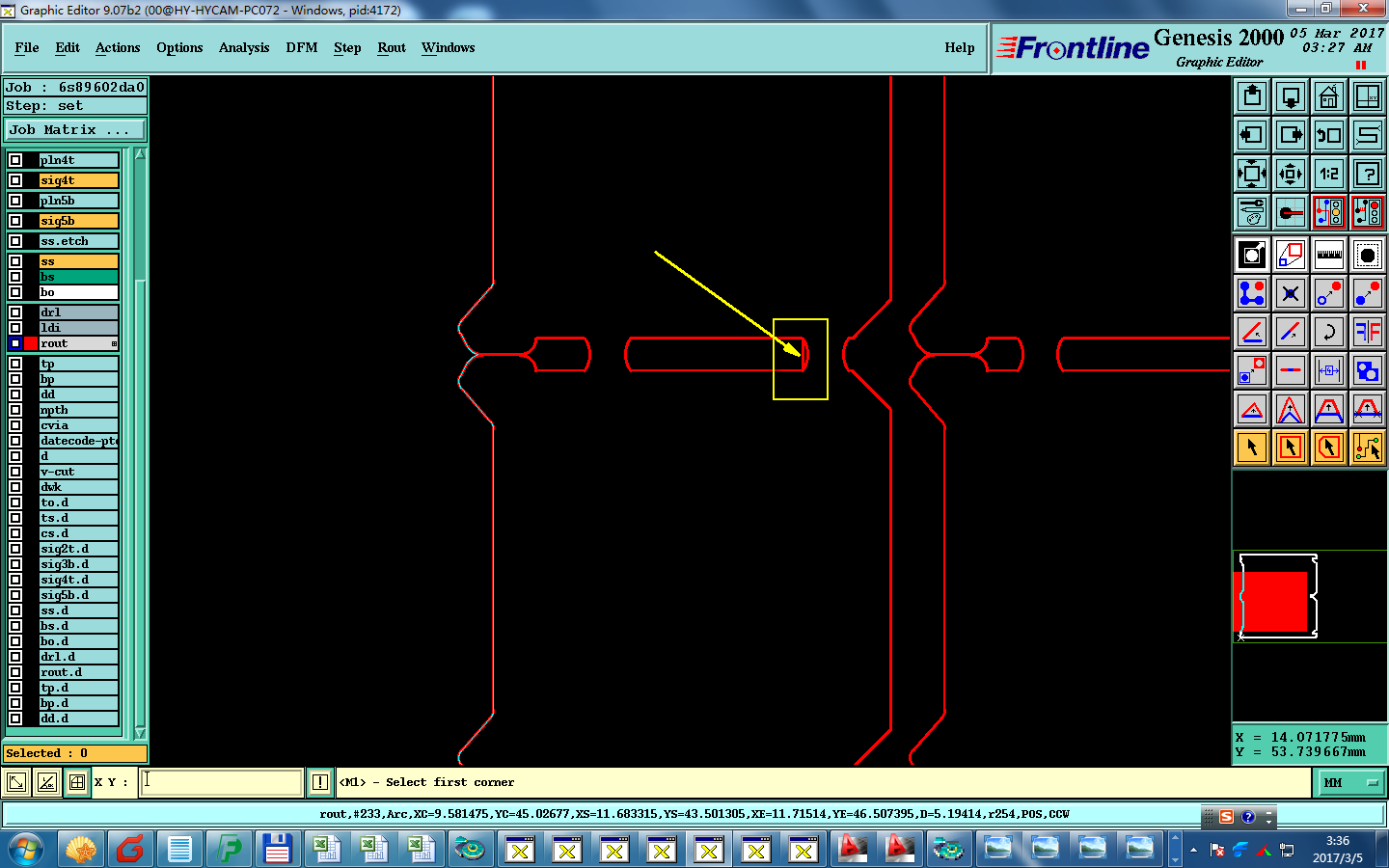The width and height of the screenshot is (1389, 868).
Task: Toggle the drl layer checkbox
Action: [15, 312]
